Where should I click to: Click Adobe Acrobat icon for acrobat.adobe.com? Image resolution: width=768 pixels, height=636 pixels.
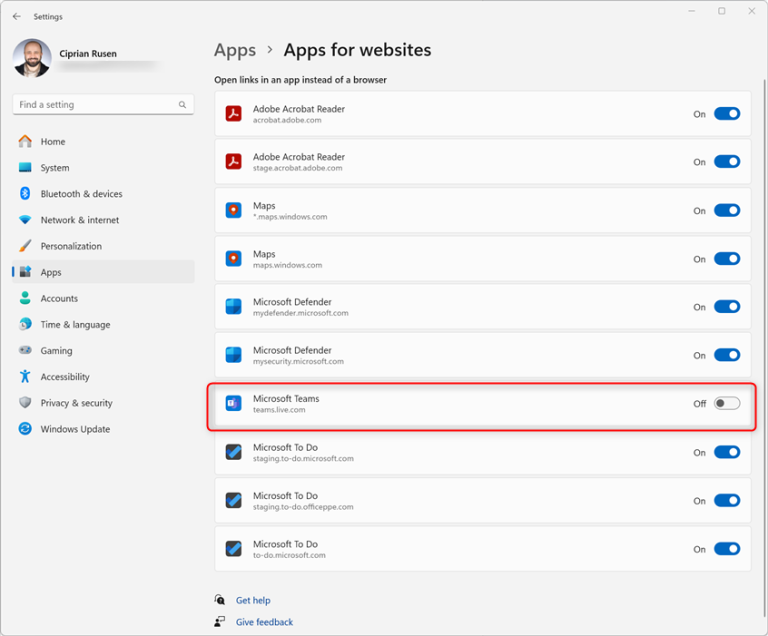coord(234,113)
